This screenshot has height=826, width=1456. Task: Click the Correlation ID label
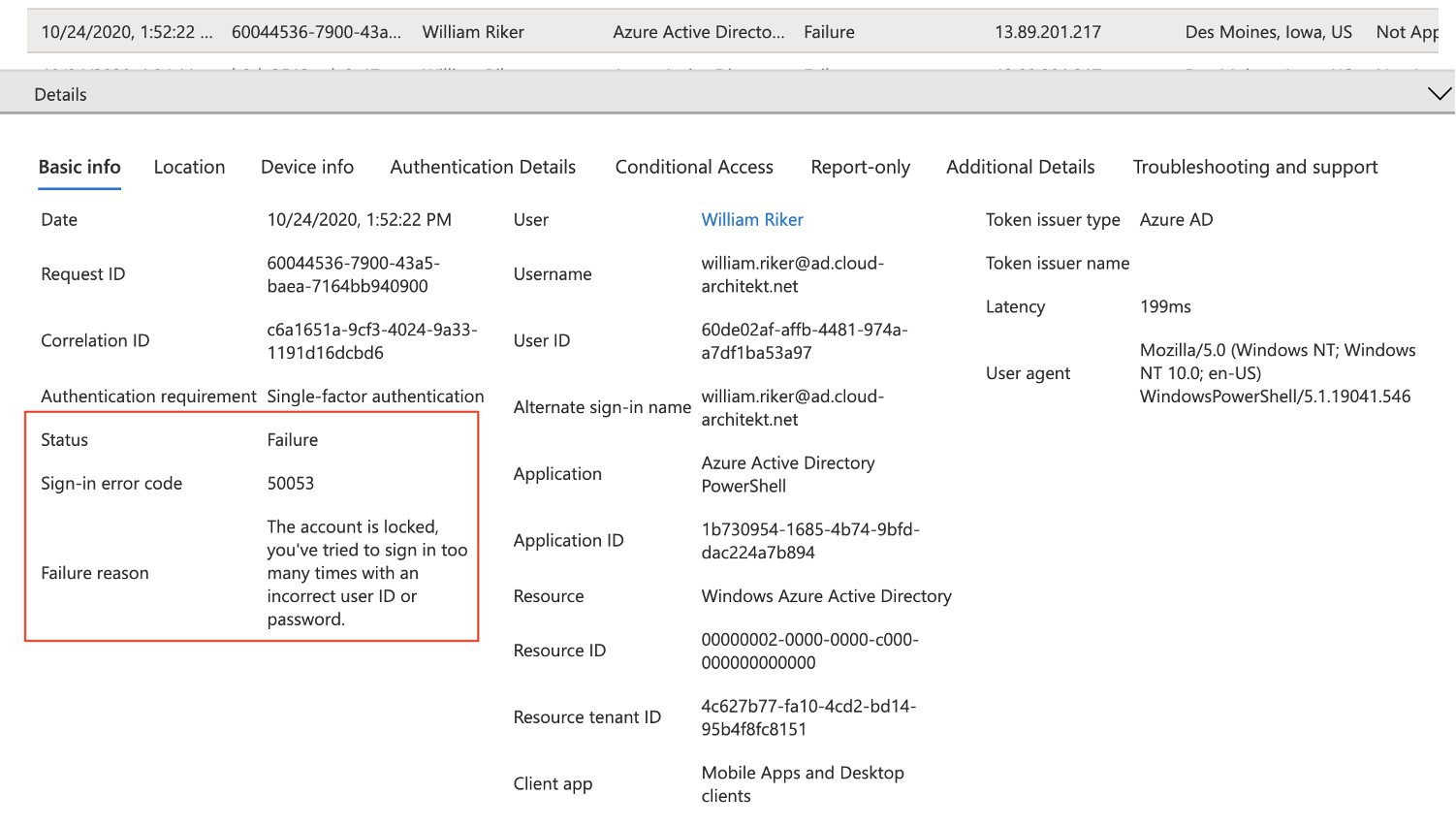point(95,341)
